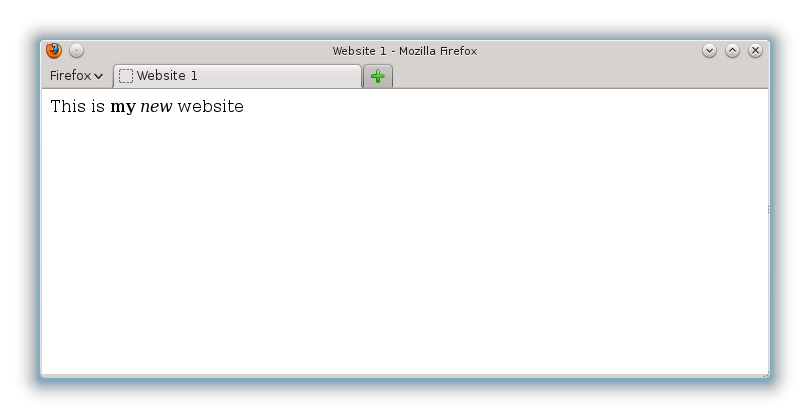Select the Website 1 tab
810x418 pixels.
(x=237, y=76)
